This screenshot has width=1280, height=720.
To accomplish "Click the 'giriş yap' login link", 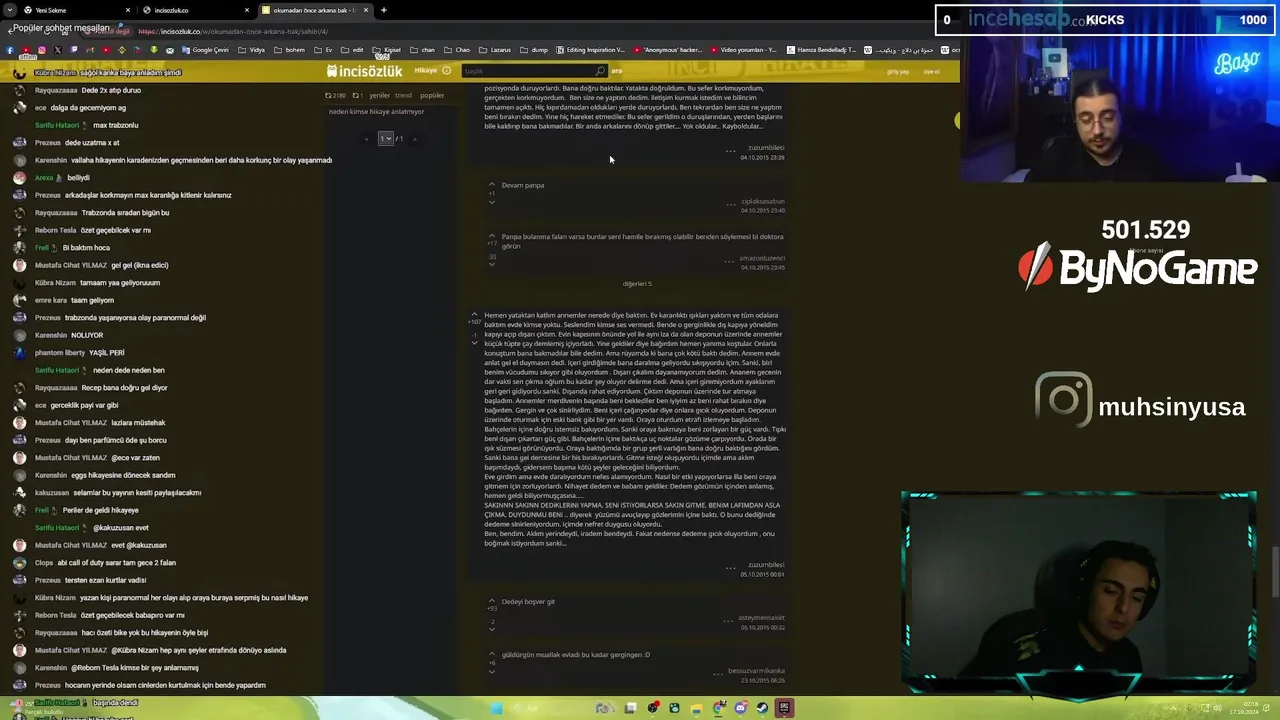I will [898, 72].
